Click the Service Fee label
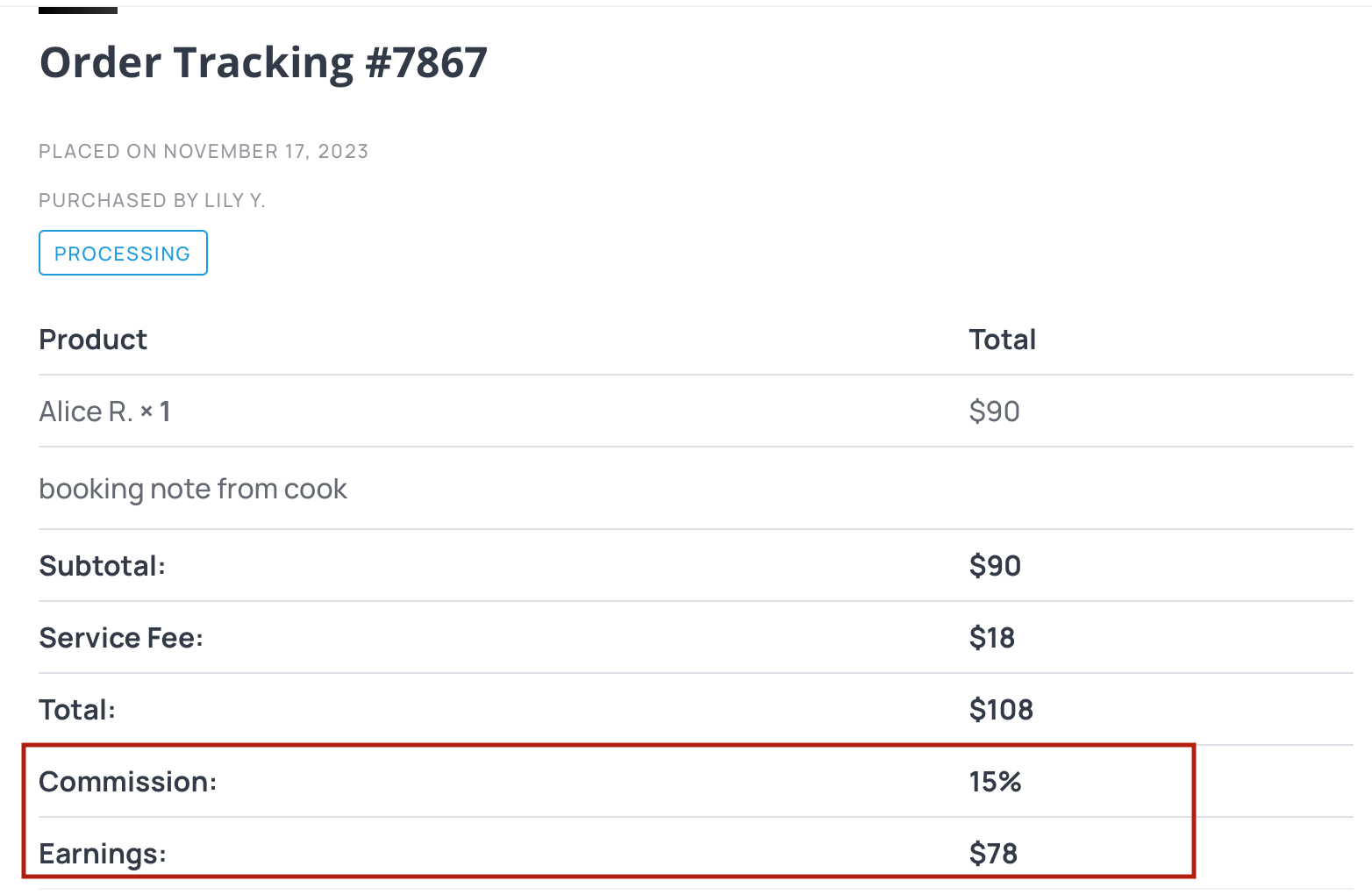1372x895 pixels. coord(121,638)
